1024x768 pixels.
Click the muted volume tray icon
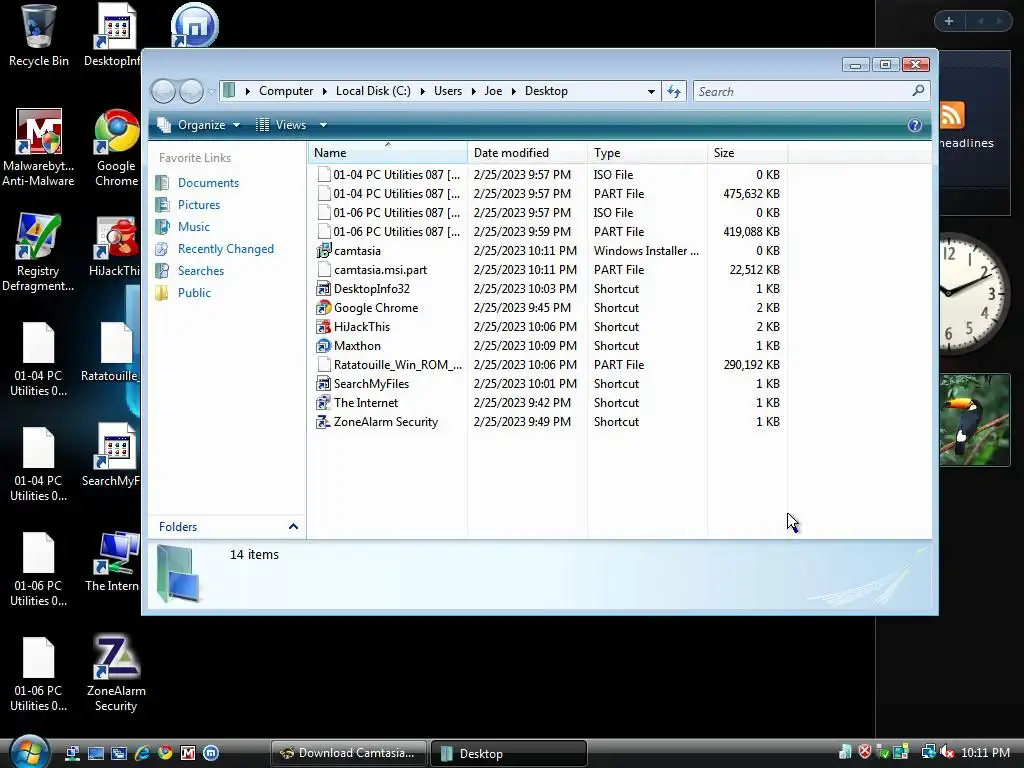pos(947,752)
